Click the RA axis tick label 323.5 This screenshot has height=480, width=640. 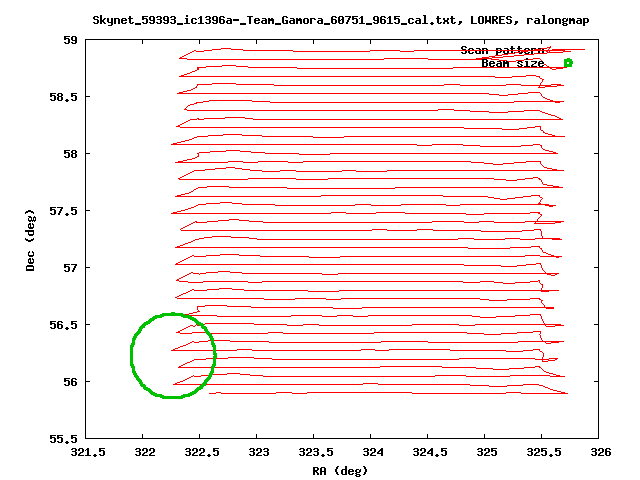pyautogui.click(x=316, y=452)
